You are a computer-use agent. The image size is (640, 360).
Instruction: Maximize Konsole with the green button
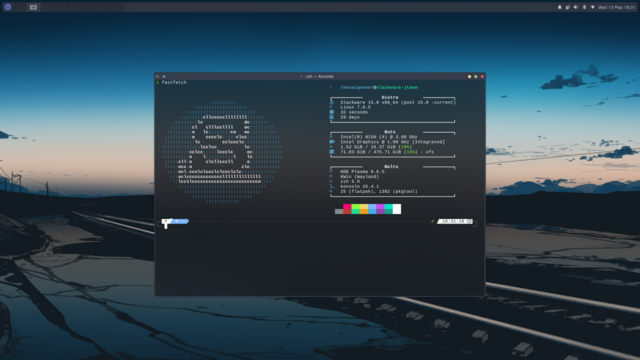point(476,76)
